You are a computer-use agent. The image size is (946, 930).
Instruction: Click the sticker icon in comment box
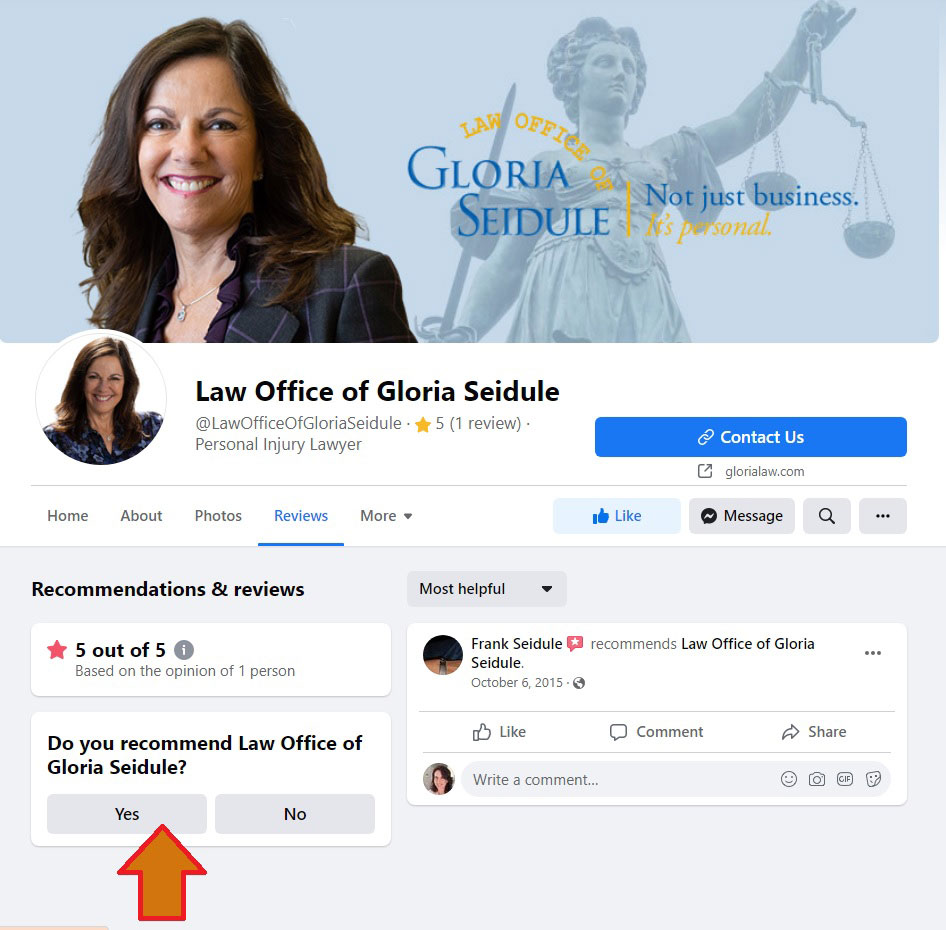(x=873, y=779)
